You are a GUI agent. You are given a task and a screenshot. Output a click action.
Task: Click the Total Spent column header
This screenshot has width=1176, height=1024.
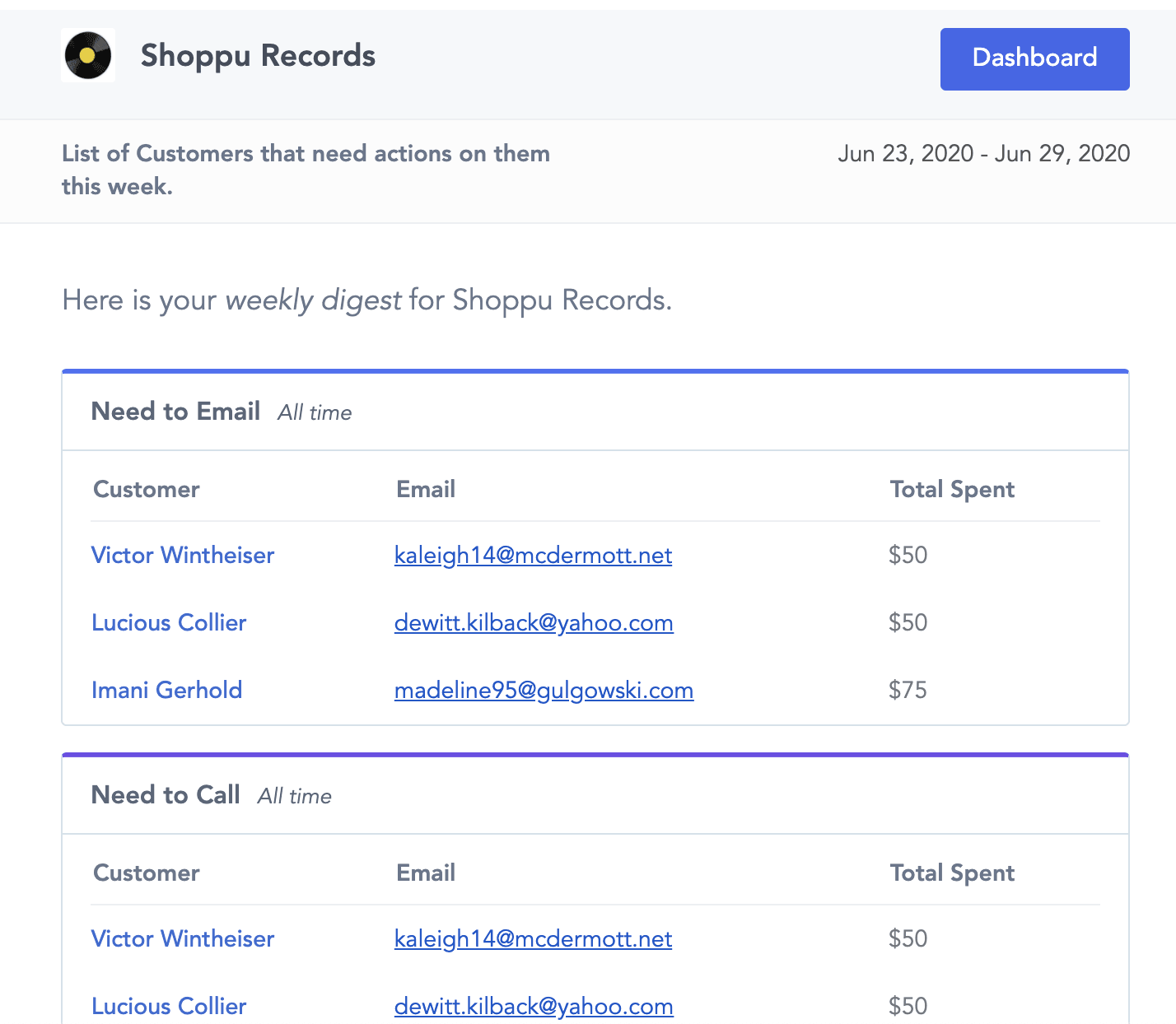[x=952, y=489]
